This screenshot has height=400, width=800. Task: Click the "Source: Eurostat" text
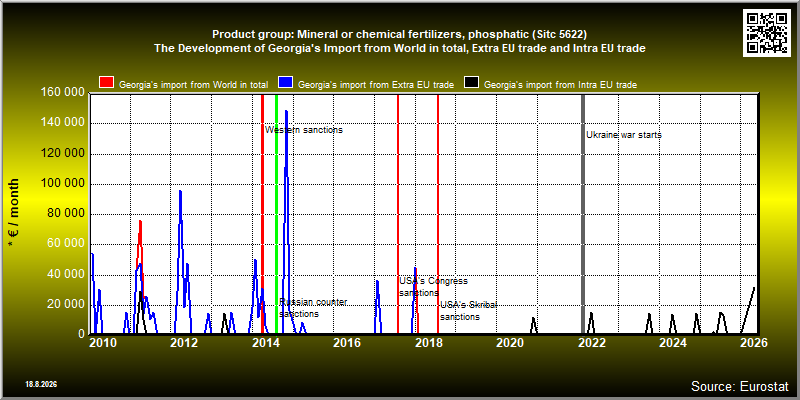point(740,386)
